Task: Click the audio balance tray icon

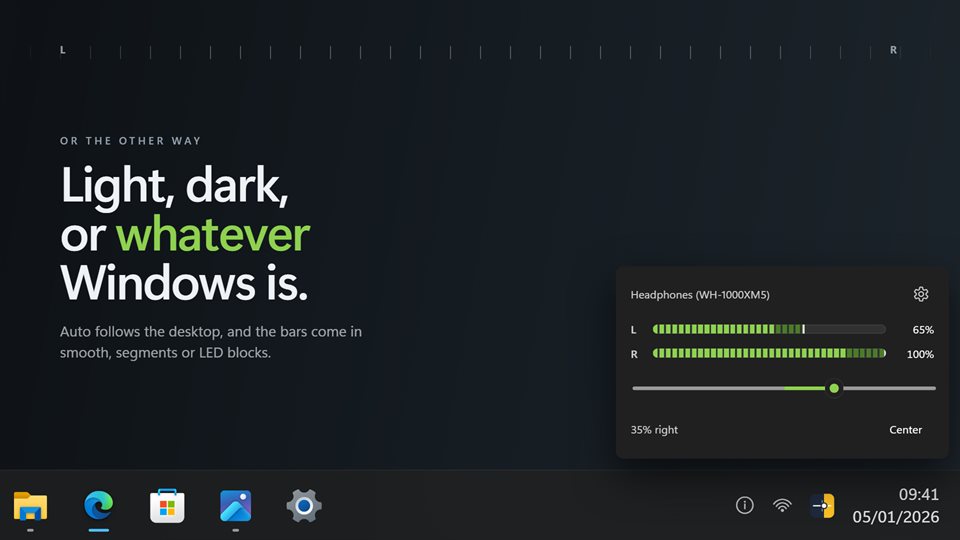Action: 822,506
